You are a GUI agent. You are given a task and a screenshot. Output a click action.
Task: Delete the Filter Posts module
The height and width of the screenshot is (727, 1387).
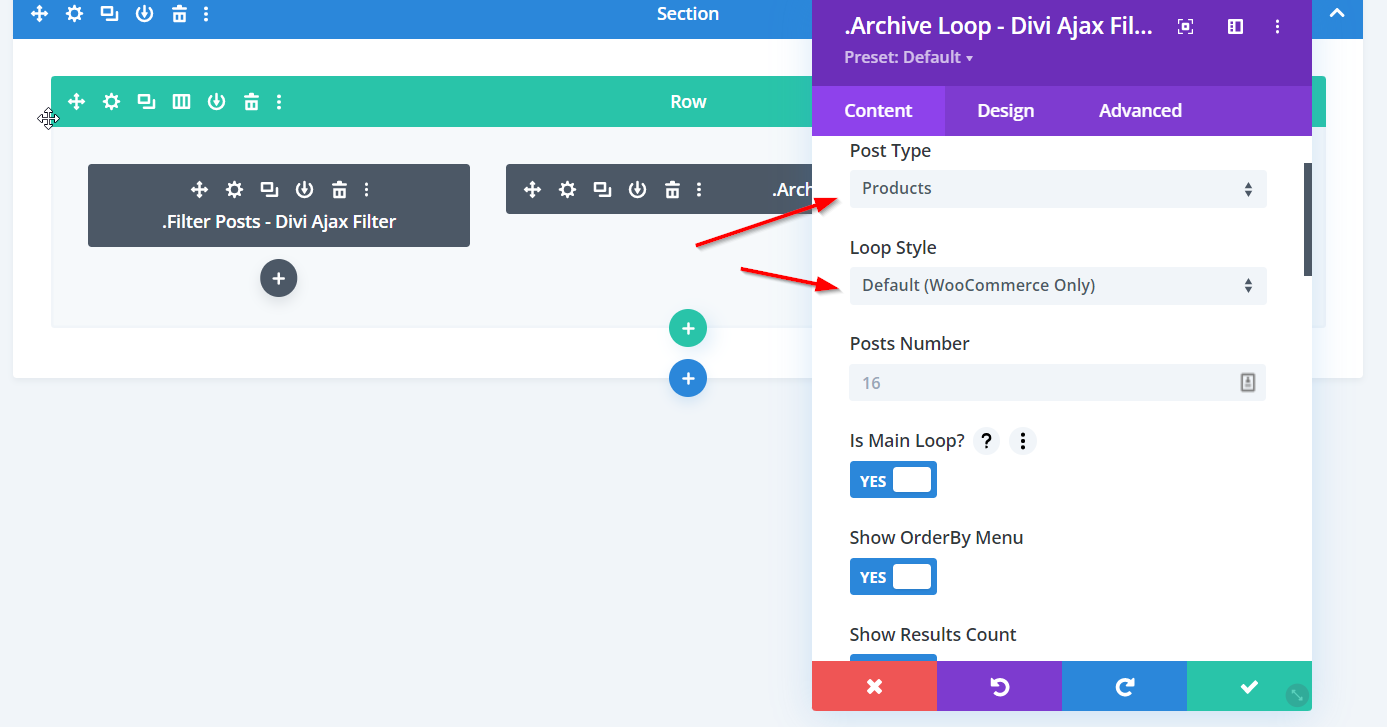point(339,189)
